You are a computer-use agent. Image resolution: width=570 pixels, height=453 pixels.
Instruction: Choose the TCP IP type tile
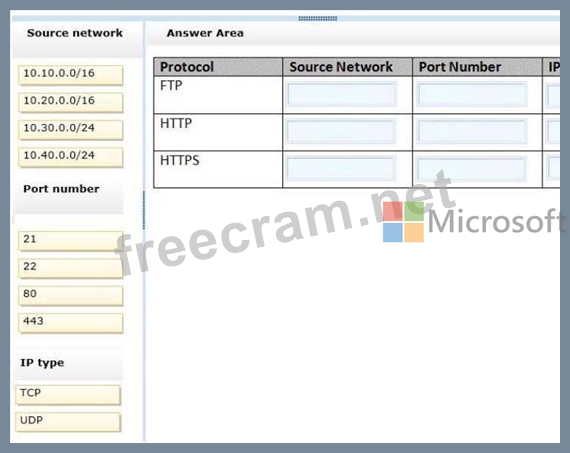click(x=68, y=395)
